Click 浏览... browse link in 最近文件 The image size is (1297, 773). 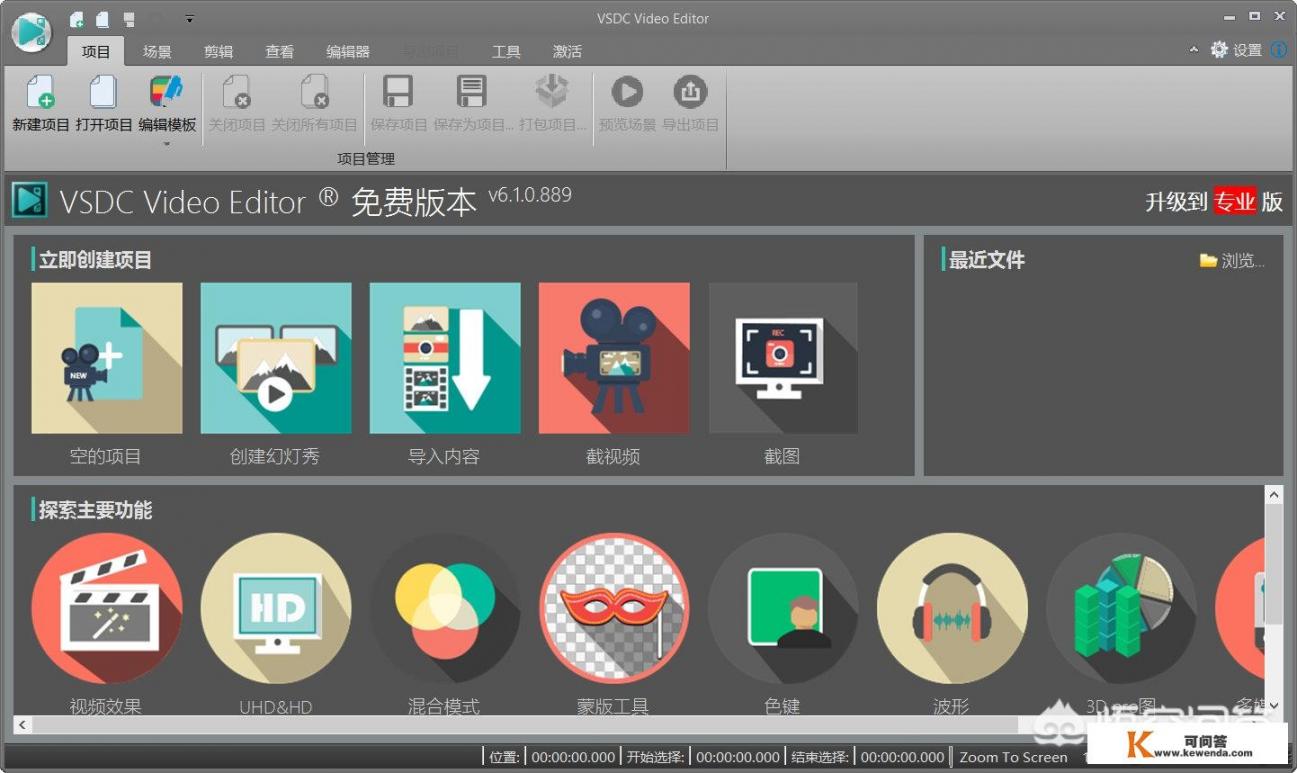(x=1233, y=261)
